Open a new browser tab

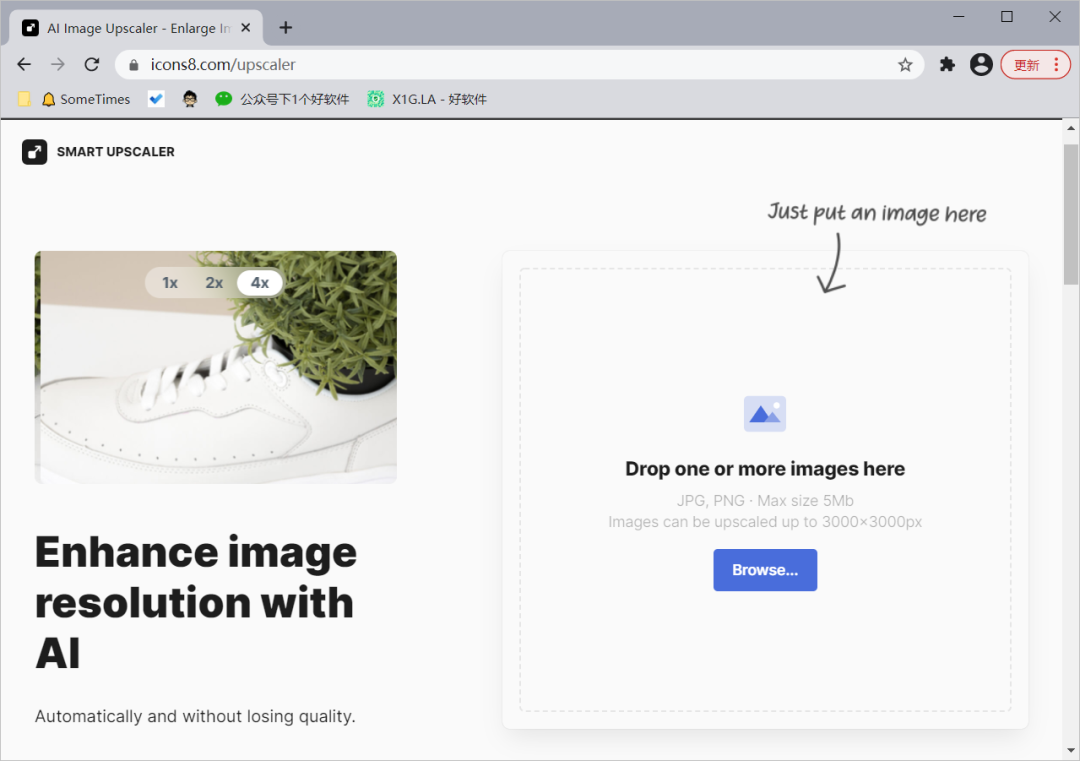pos(286,28)
